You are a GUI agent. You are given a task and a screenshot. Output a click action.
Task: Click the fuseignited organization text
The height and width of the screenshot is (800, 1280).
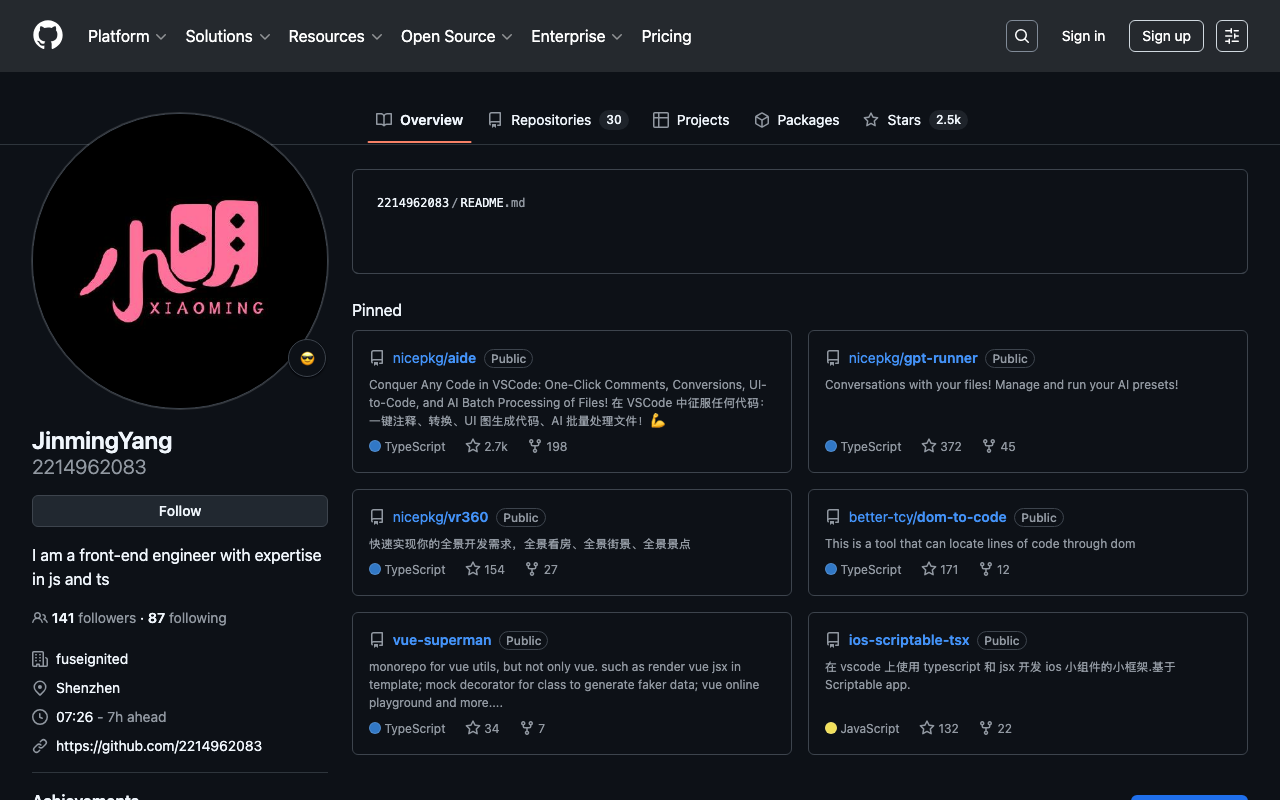(x=92, y=659)
